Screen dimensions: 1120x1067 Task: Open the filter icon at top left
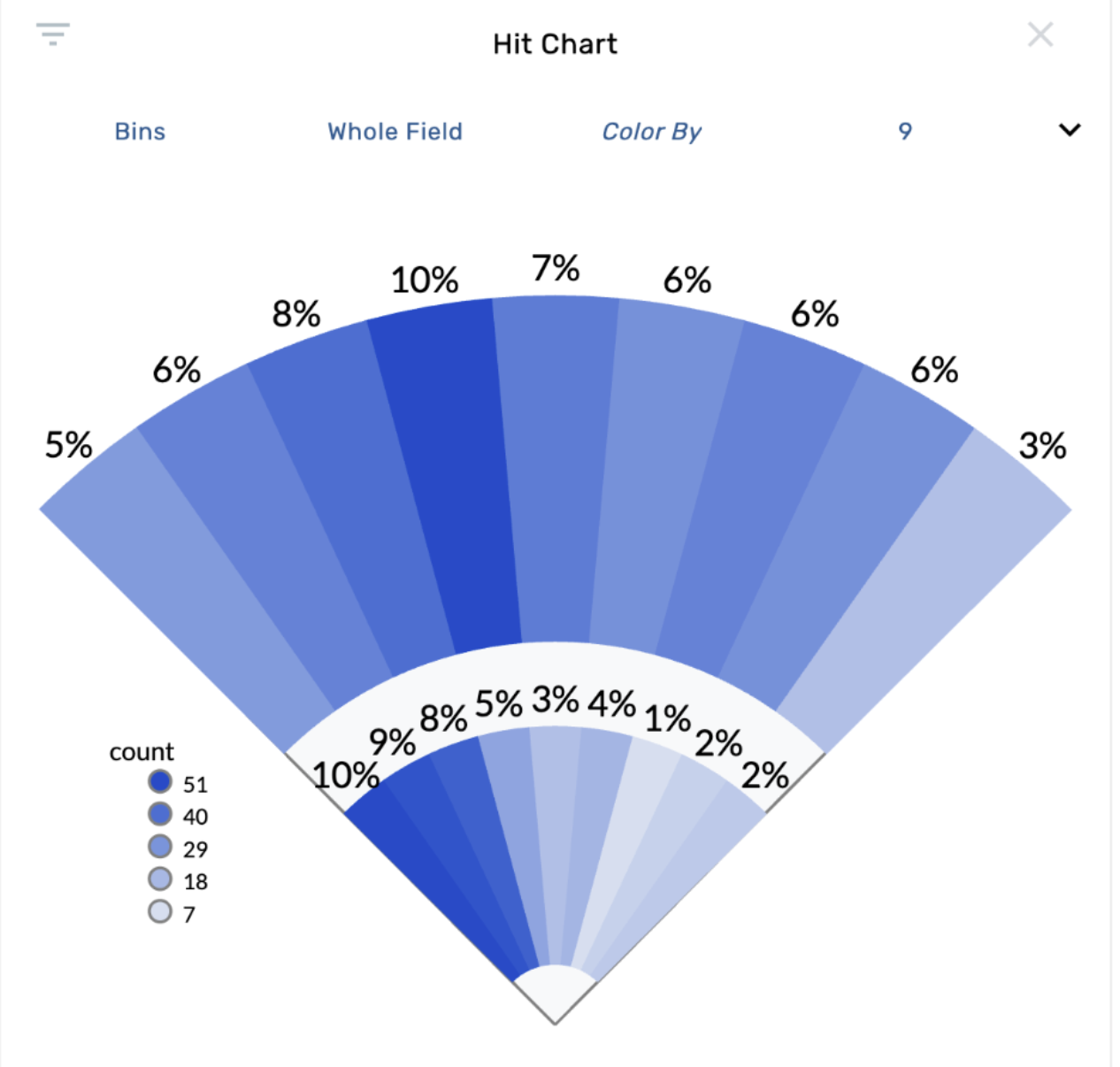pyautogui.click(x=53, y=35)
